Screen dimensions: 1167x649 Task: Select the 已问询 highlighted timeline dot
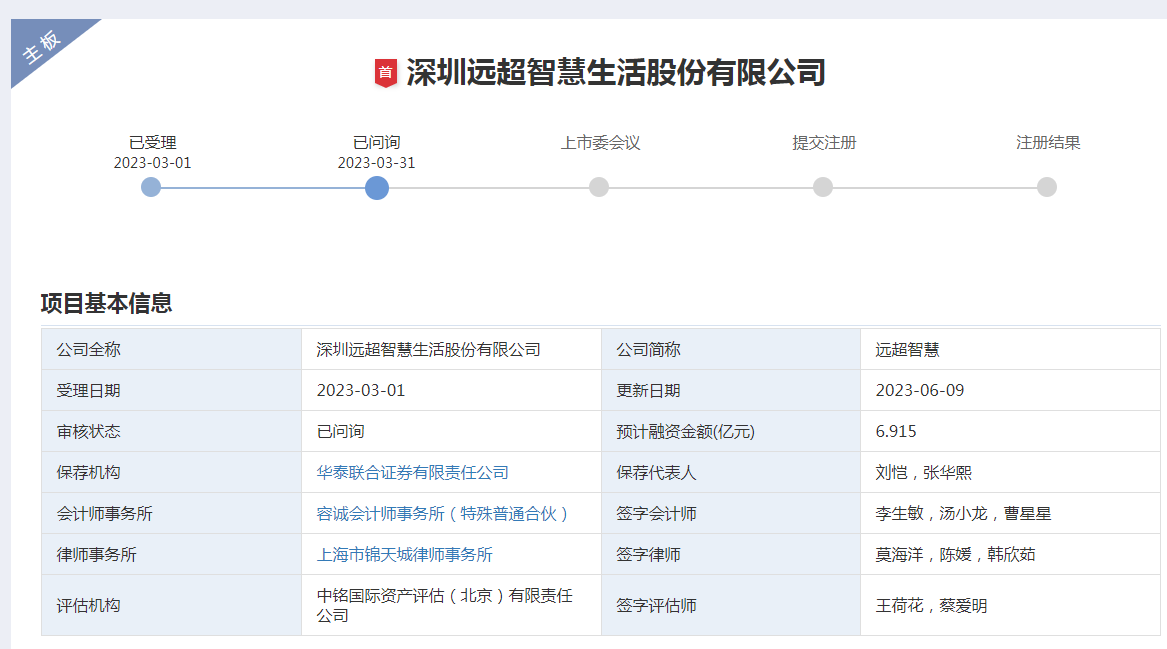pyautogui.click(x=376, y=187)
